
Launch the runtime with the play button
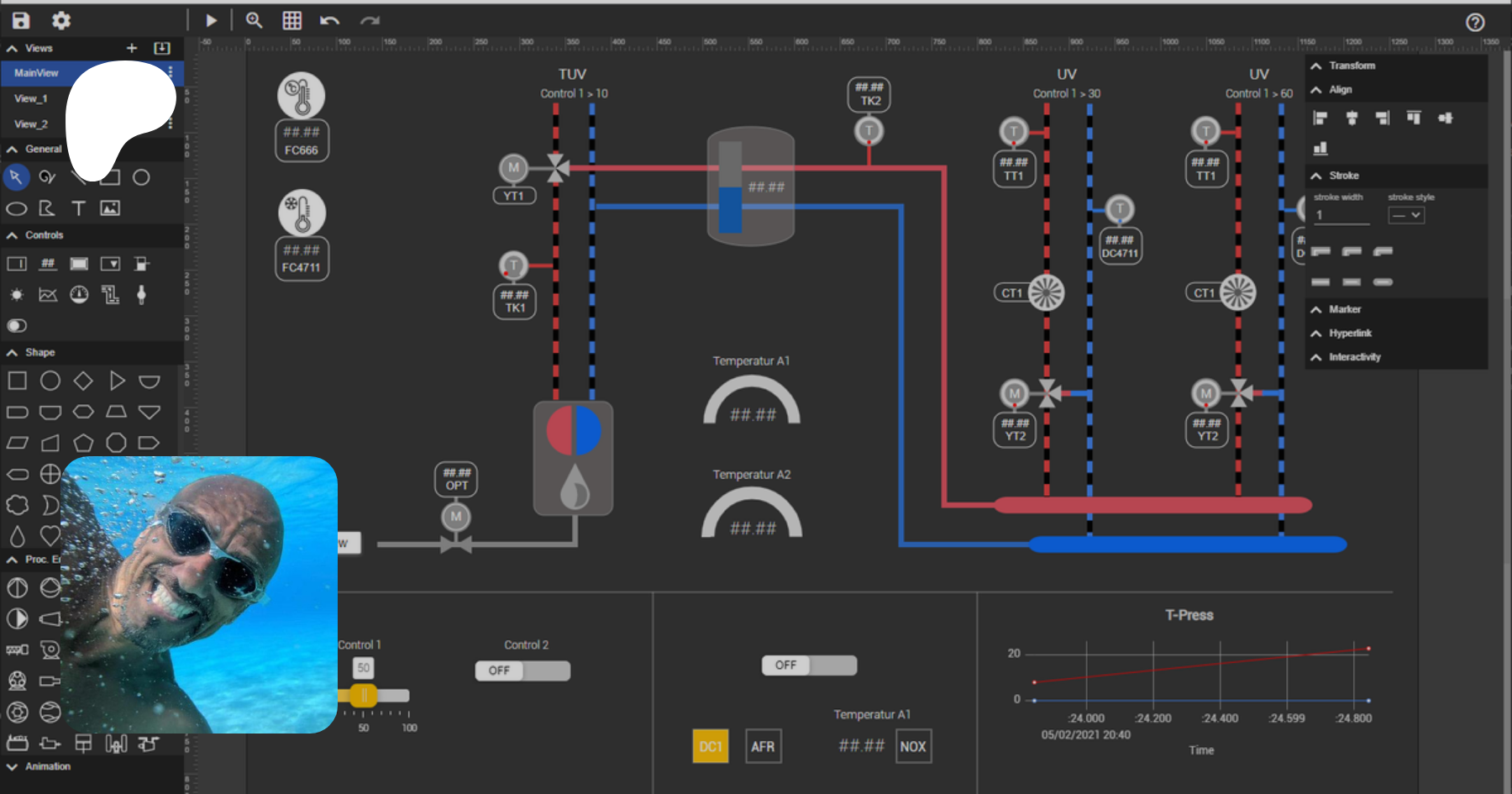(212, 21)
